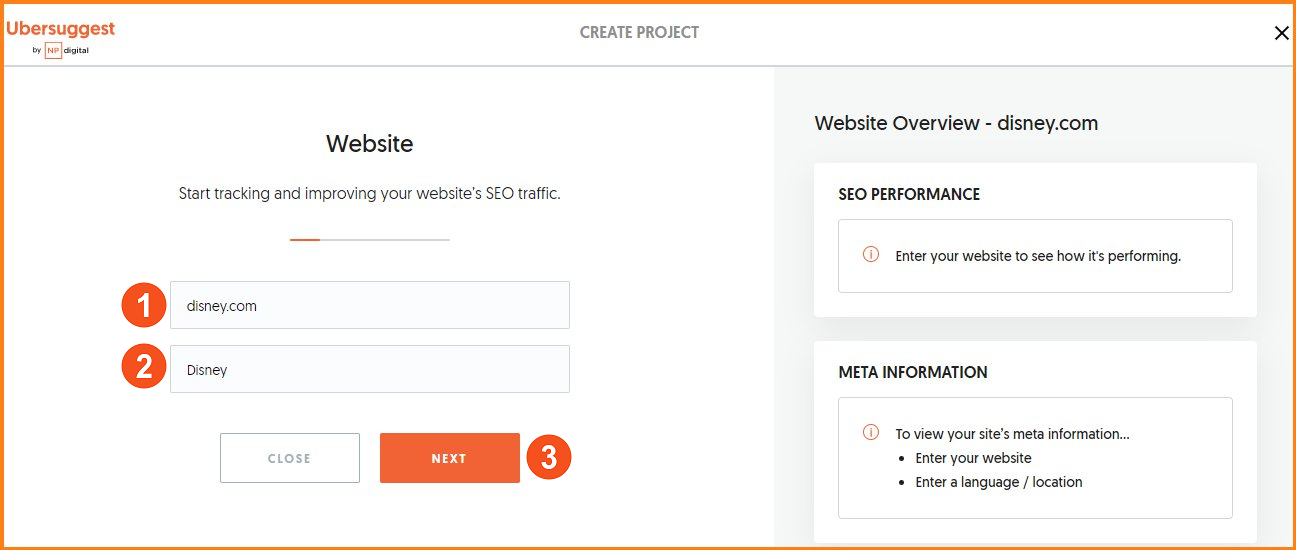Click the NP digital logo badge
Screen dimensions: 1296x550
[x=53, y=51]
